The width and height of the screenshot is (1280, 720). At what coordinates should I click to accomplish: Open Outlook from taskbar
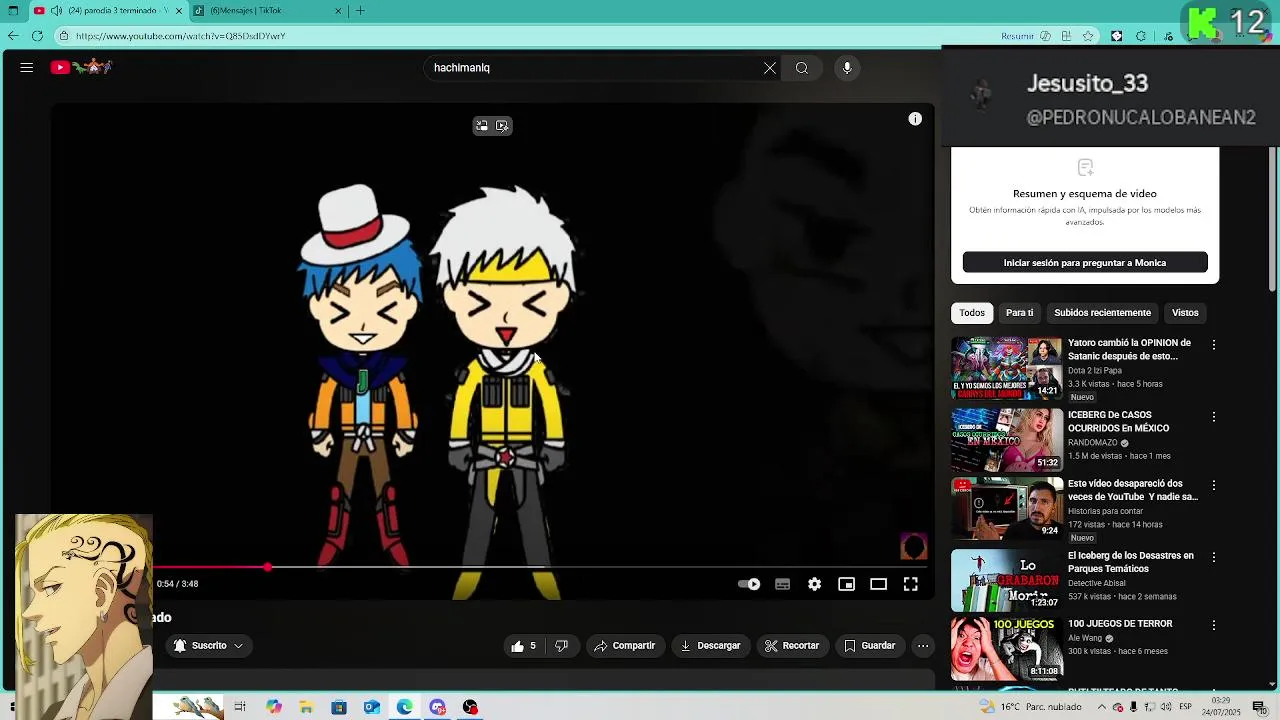[x=372, y=707]
